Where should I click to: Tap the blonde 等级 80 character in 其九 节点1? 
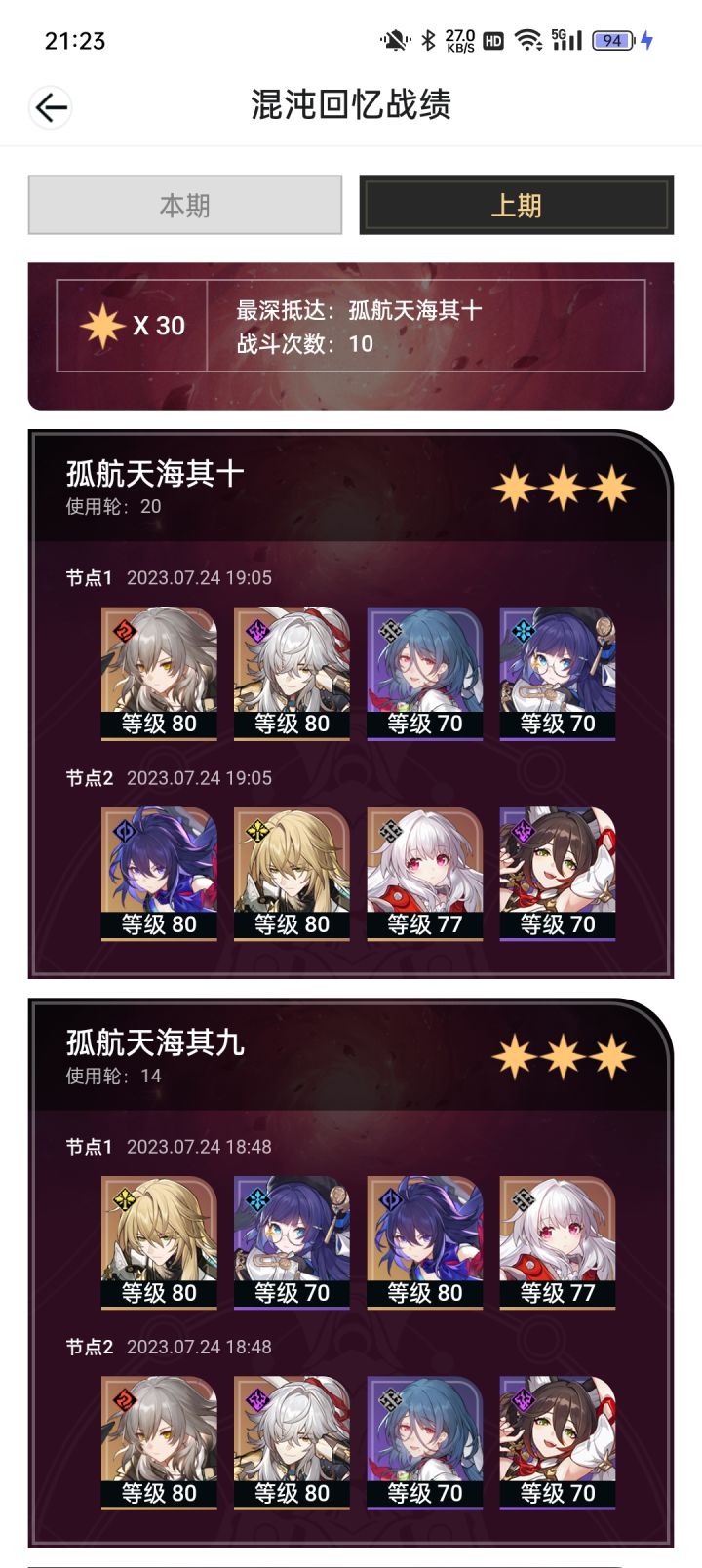coord(159,1243)
